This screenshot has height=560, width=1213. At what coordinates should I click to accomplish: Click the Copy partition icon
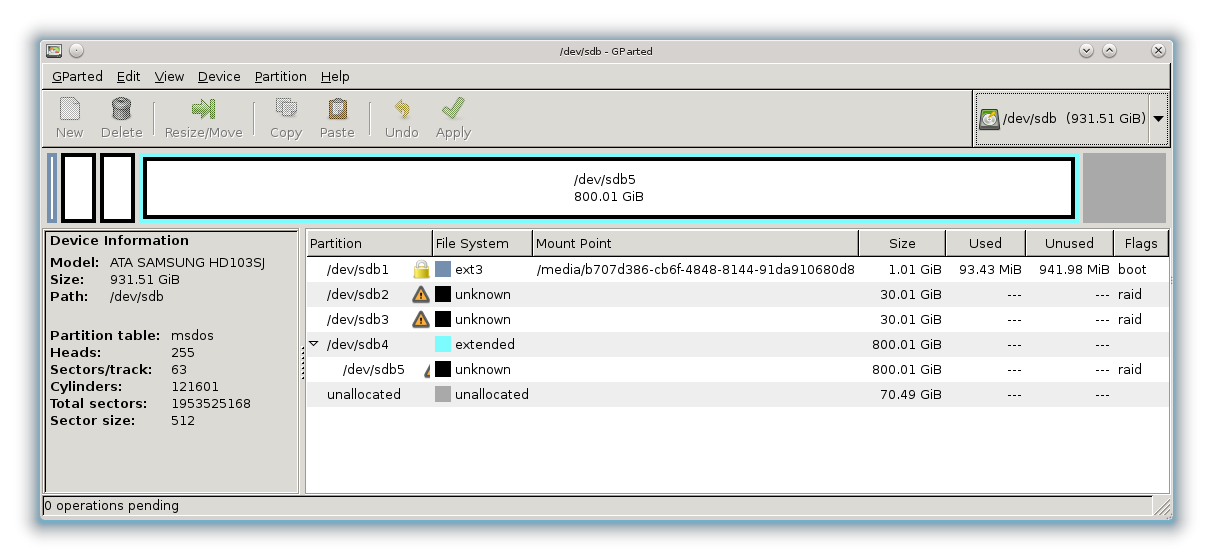click(x=286, y=109)
